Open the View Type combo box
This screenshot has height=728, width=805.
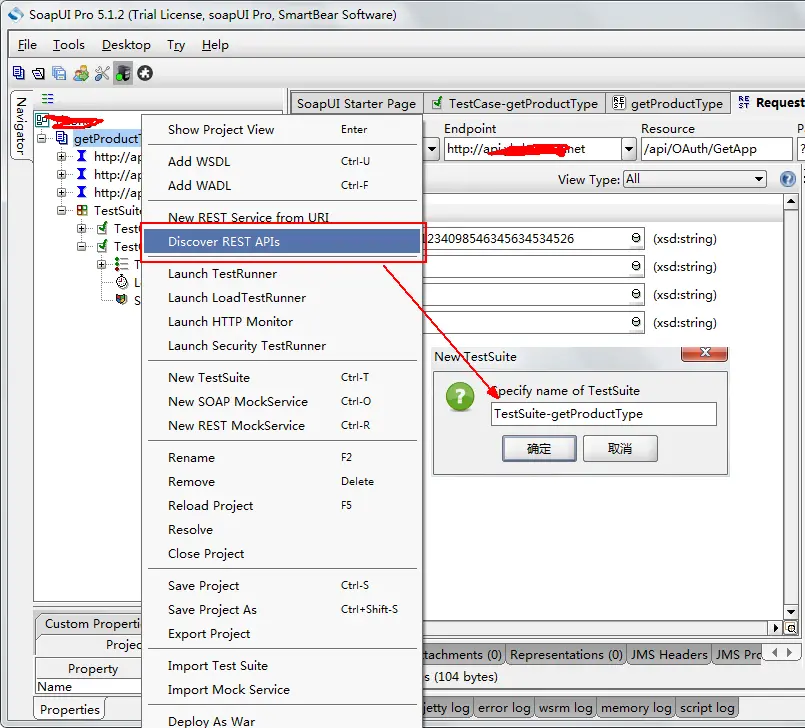pos(695,179)
